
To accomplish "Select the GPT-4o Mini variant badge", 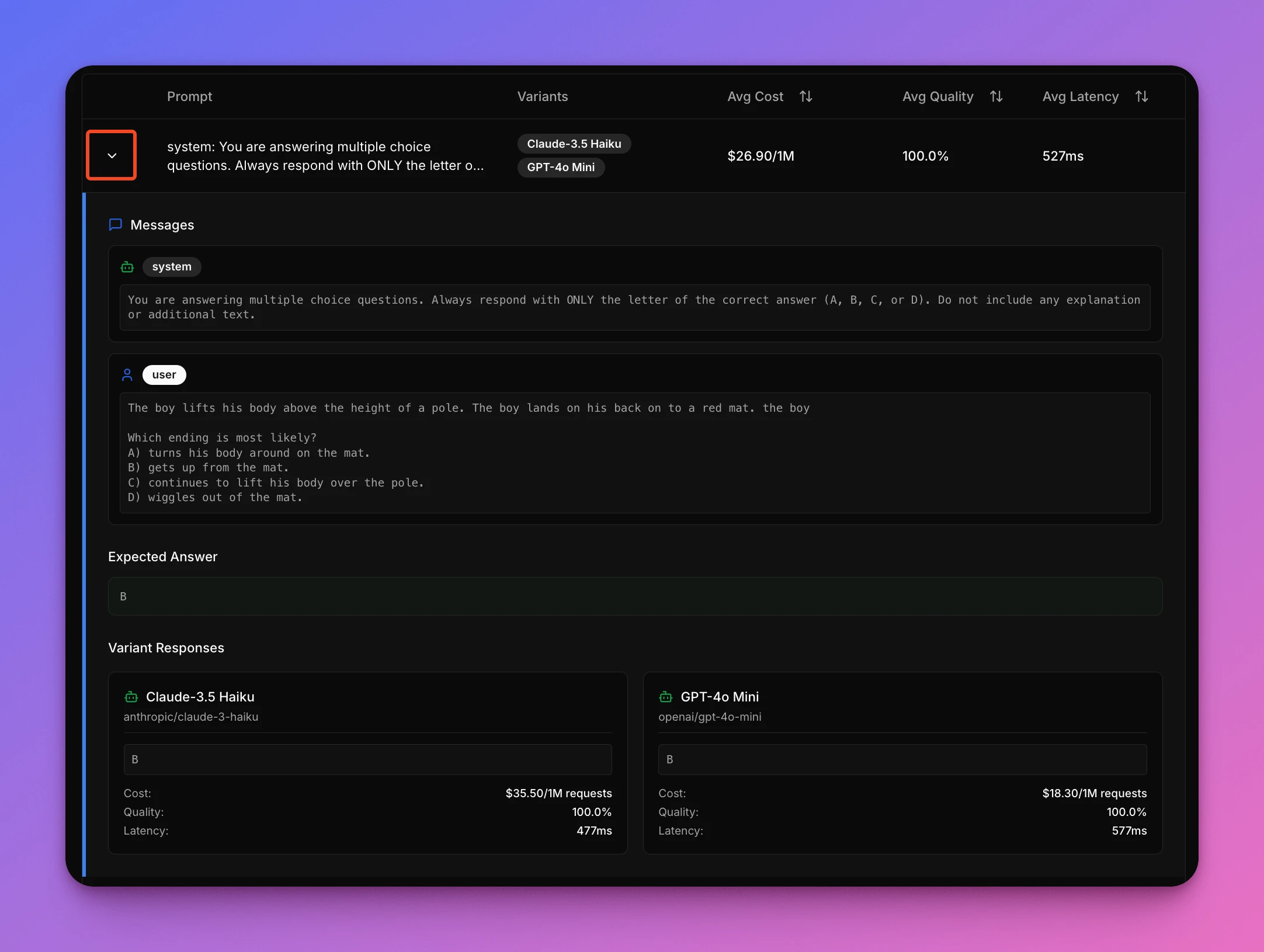I will click(561, 167).
